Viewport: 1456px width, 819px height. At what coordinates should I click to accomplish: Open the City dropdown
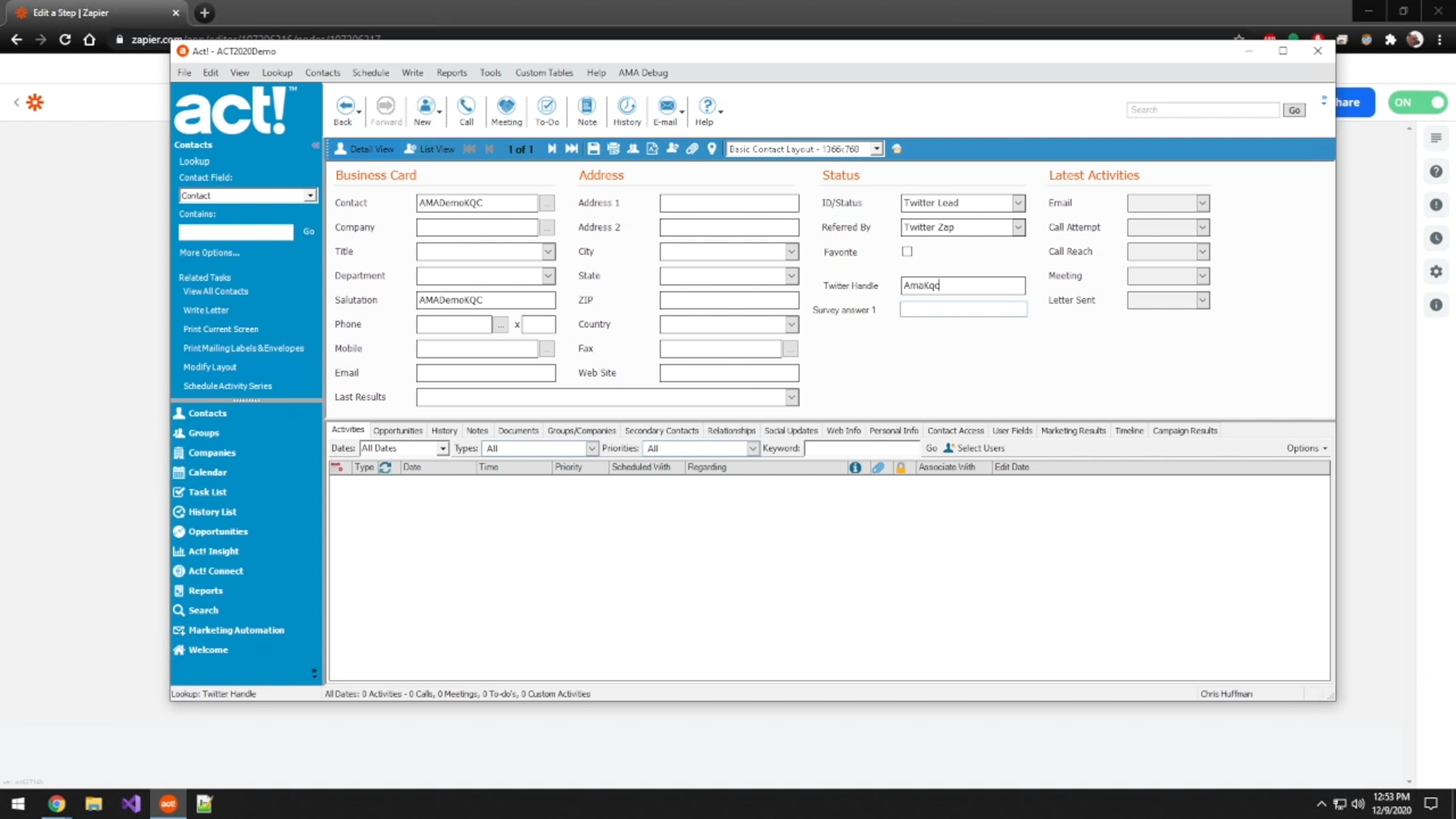791,251
